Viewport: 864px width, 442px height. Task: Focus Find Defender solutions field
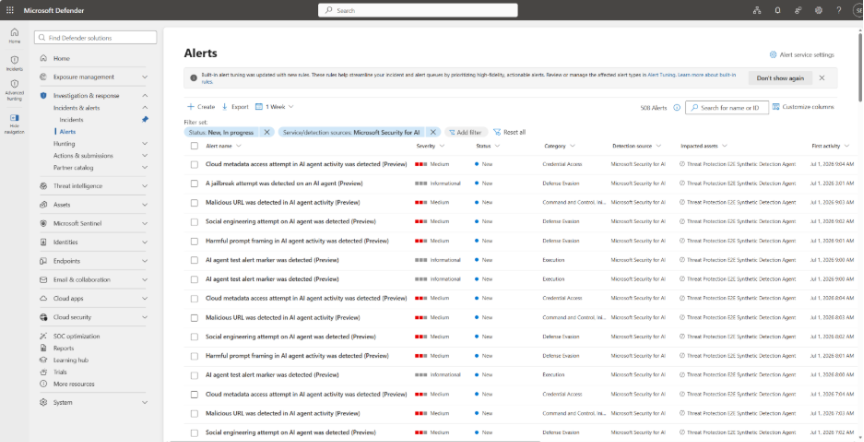pyautogui.click(x=95, y=37)
